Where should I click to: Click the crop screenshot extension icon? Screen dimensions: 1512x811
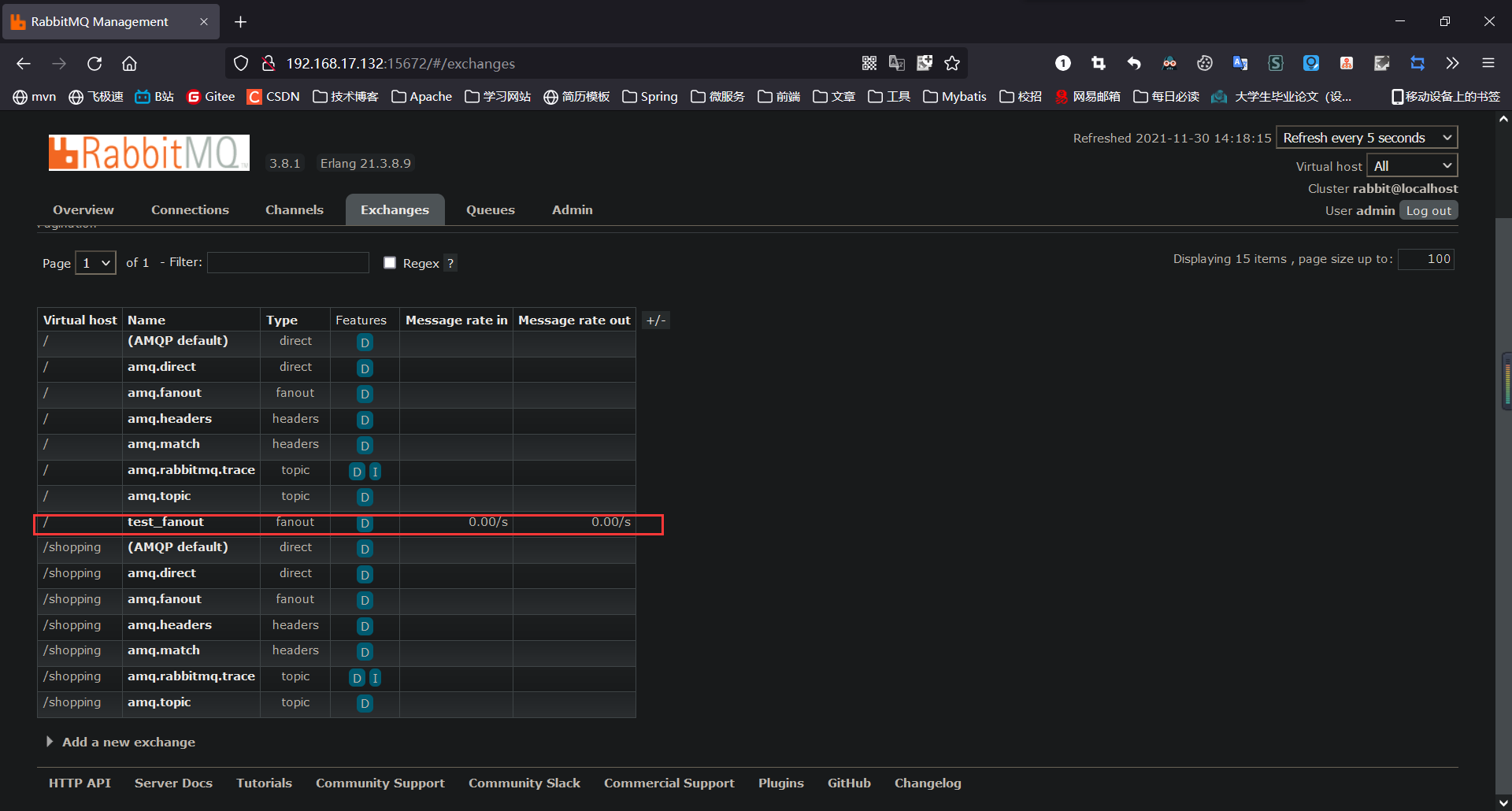point(1099,63)
